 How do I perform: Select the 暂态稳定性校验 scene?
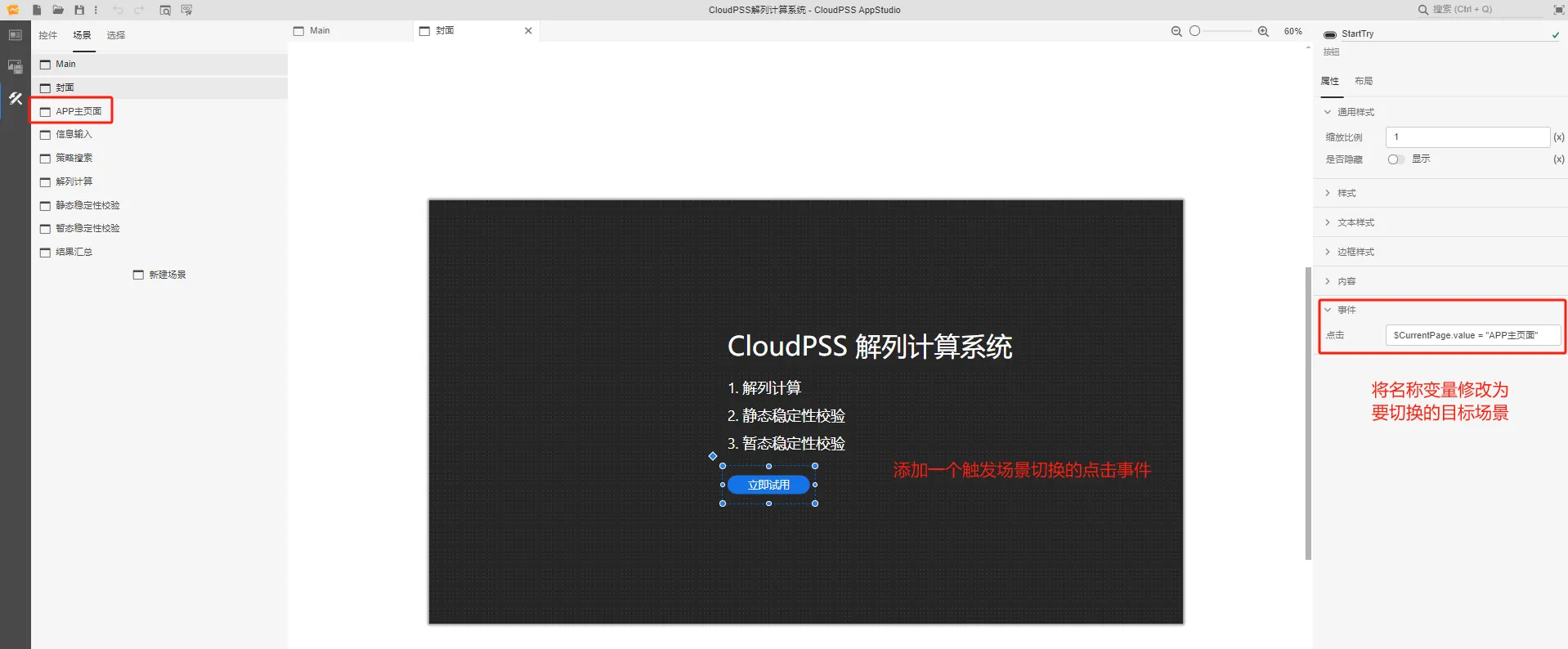pyautogui.click(x=159, y=228)
